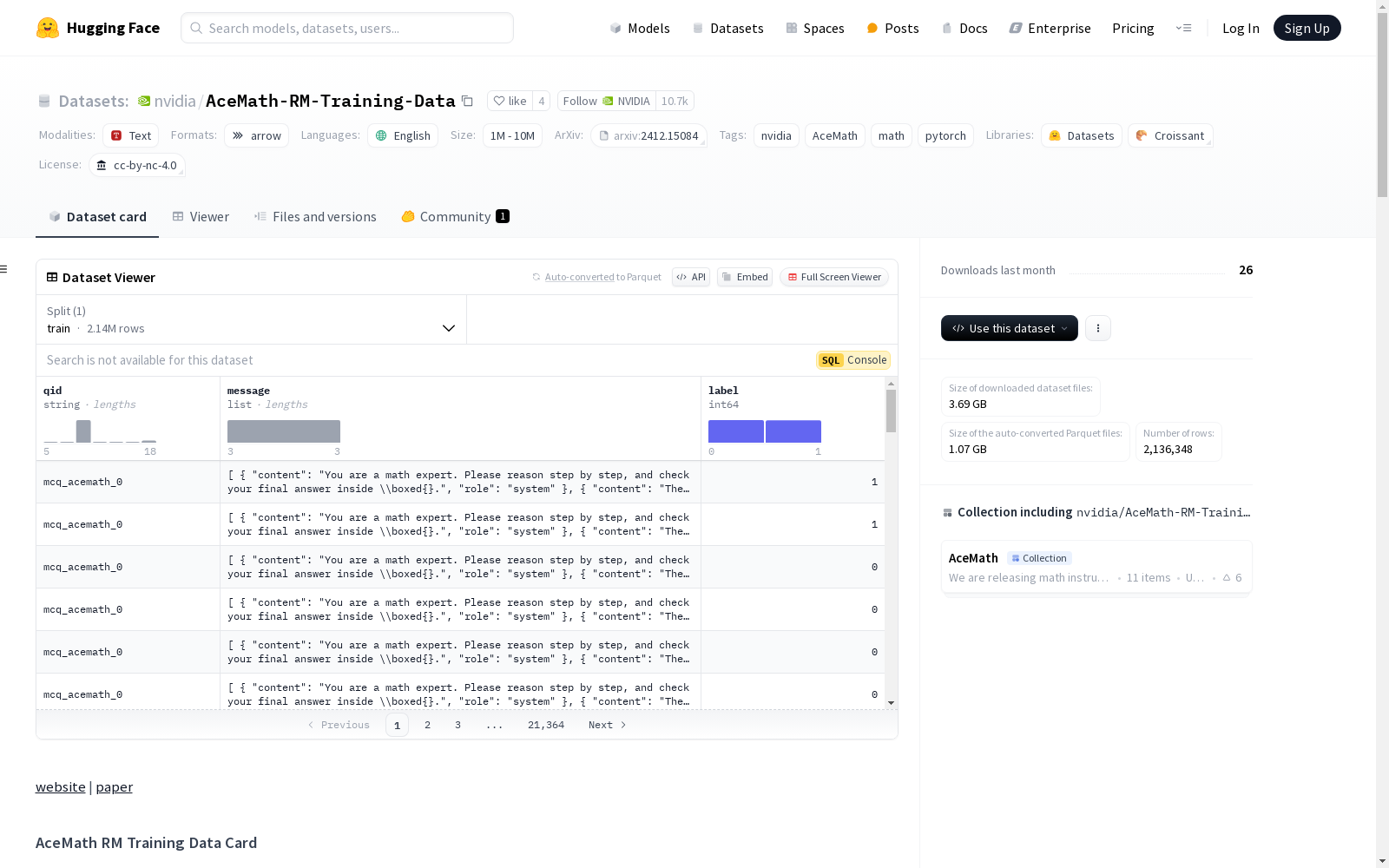Open the Pricing page
This screenshot has width=1389, height=868.
(x=1133, y=28)
